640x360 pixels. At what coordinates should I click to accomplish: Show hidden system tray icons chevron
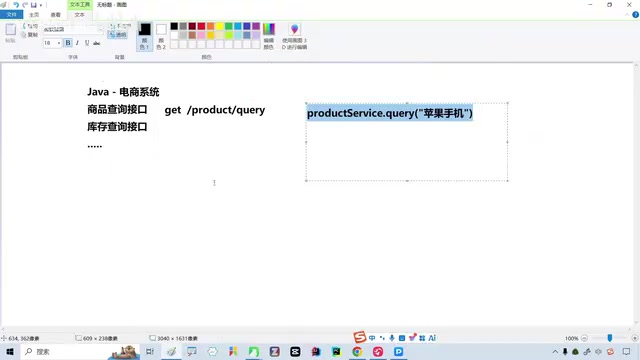point(555,351)
